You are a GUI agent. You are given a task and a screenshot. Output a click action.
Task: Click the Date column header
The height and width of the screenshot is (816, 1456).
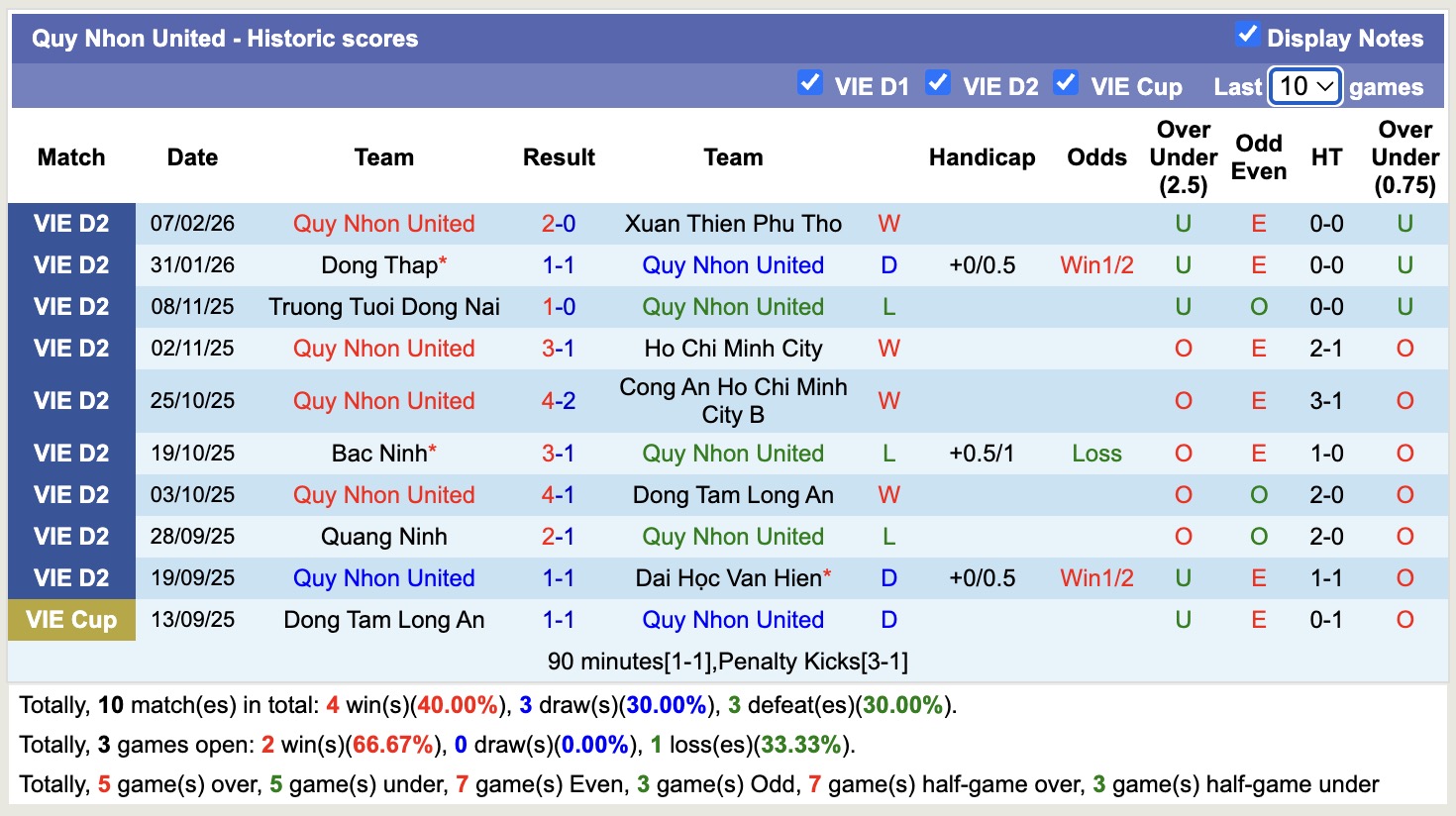pyautogui.click(x=192, y=156)
